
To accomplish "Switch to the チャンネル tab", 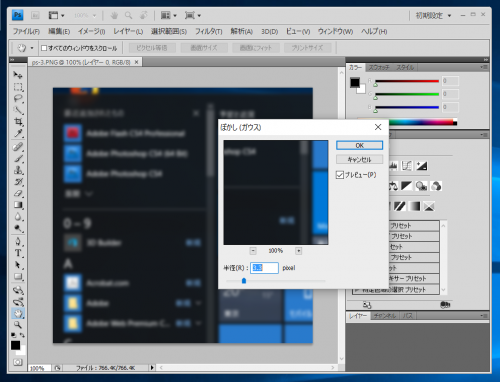I will 385,315.
